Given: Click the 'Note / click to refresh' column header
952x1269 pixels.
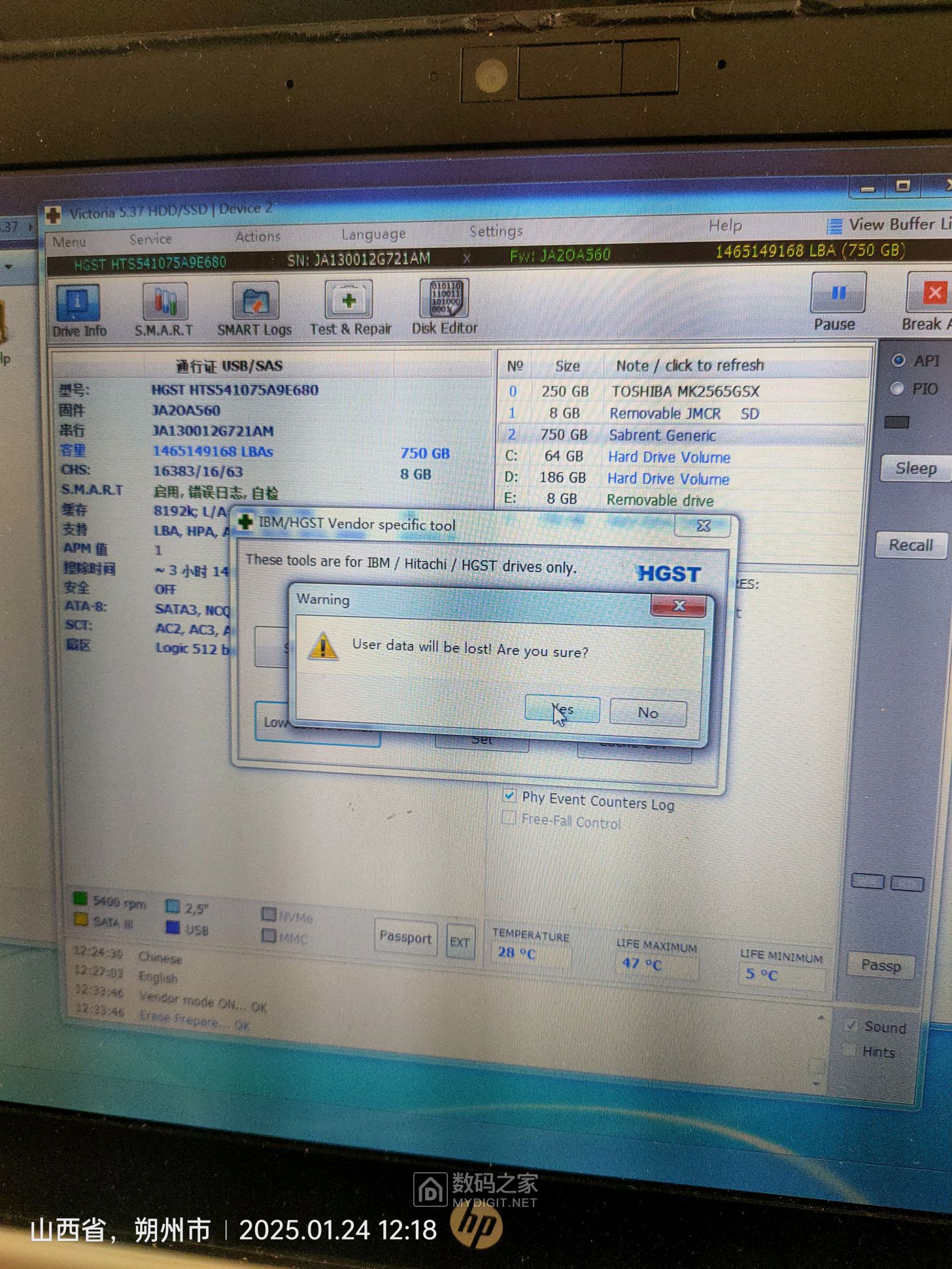Looking at the screenshot, I should (x=690, y=365).
